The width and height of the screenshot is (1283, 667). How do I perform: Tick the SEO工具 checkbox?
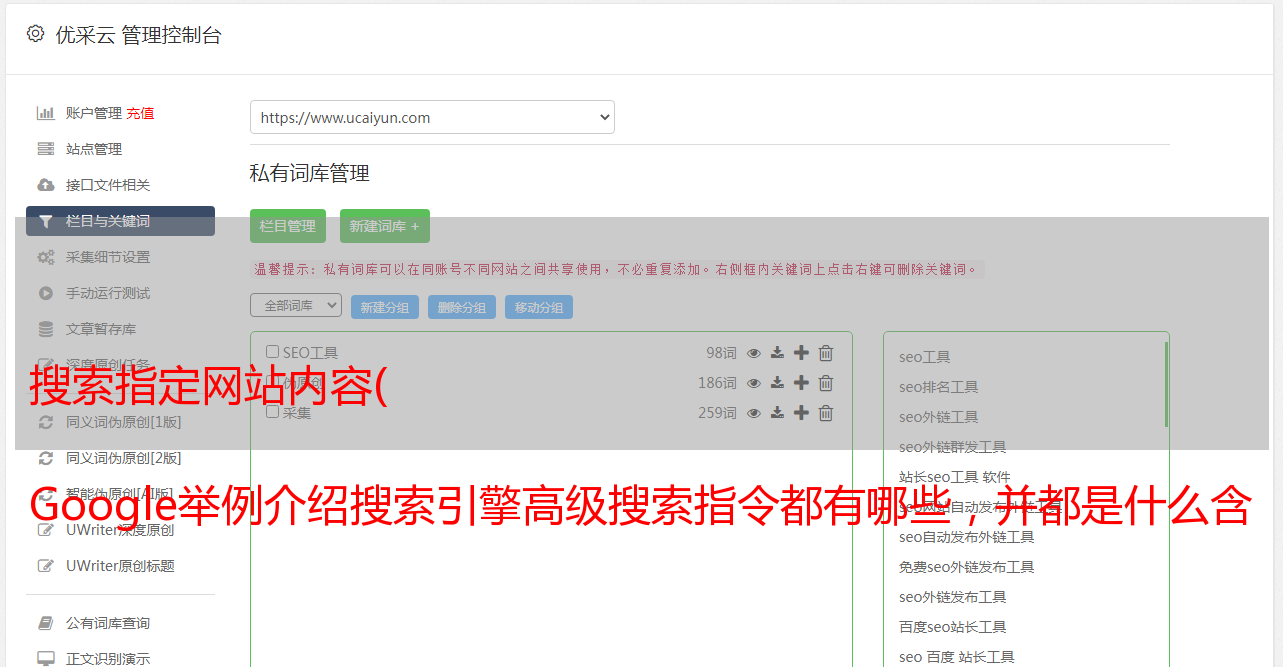pos(273,352)
